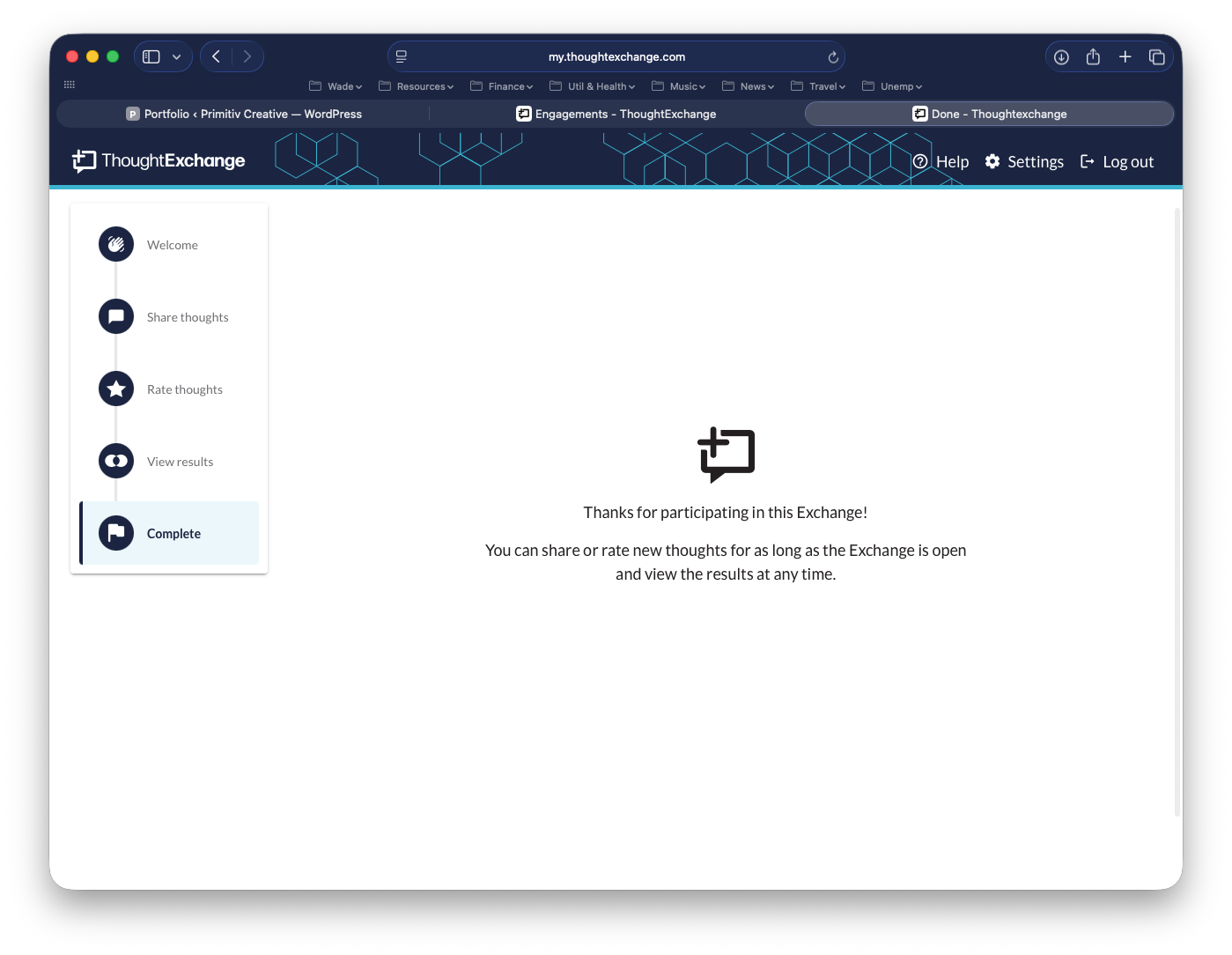This screenshot has width=1232, height=955.
Task: Open a new tab with plus icon
Action: tap(1125, 56)
